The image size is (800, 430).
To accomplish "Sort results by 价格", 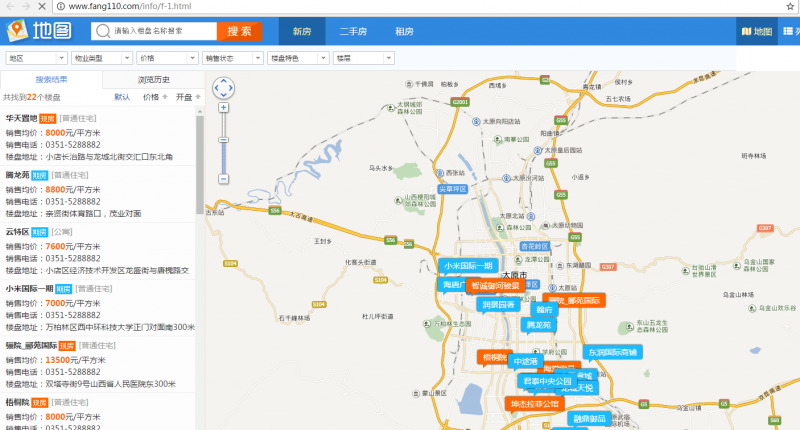I will coord(151,97).
